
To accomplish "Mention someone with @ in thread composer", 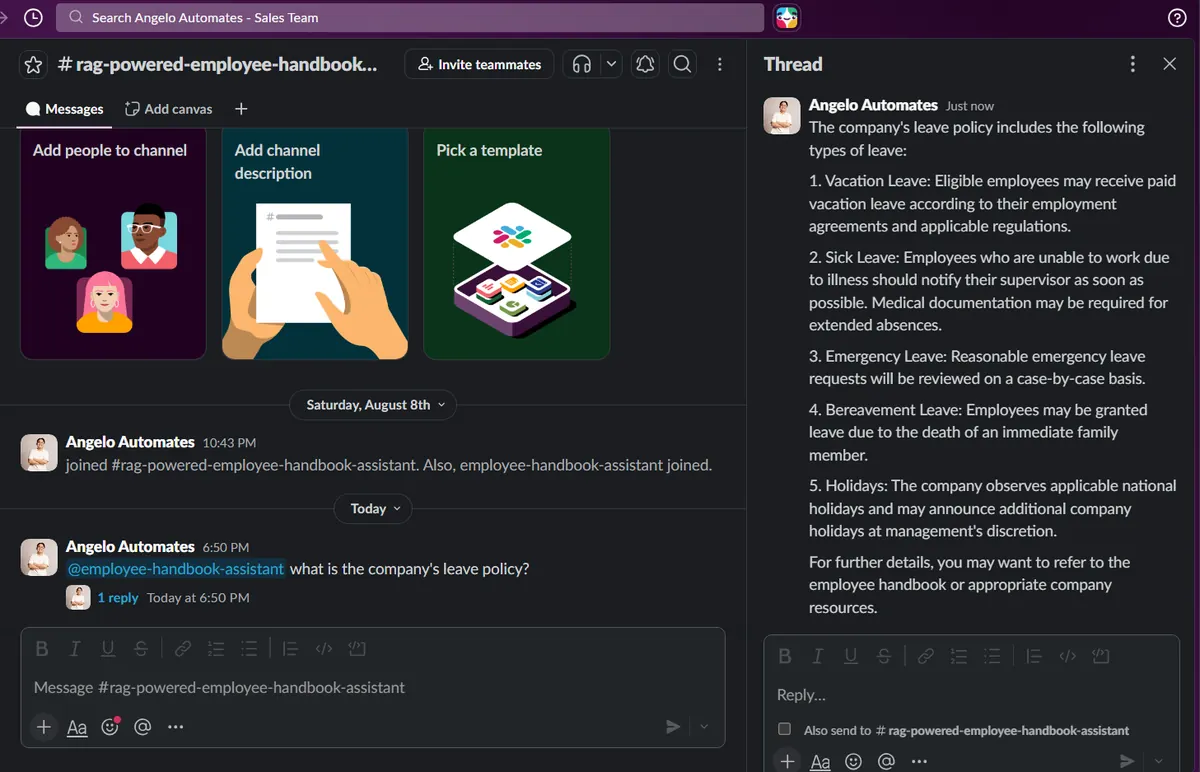I will click(x=886, y=761).
